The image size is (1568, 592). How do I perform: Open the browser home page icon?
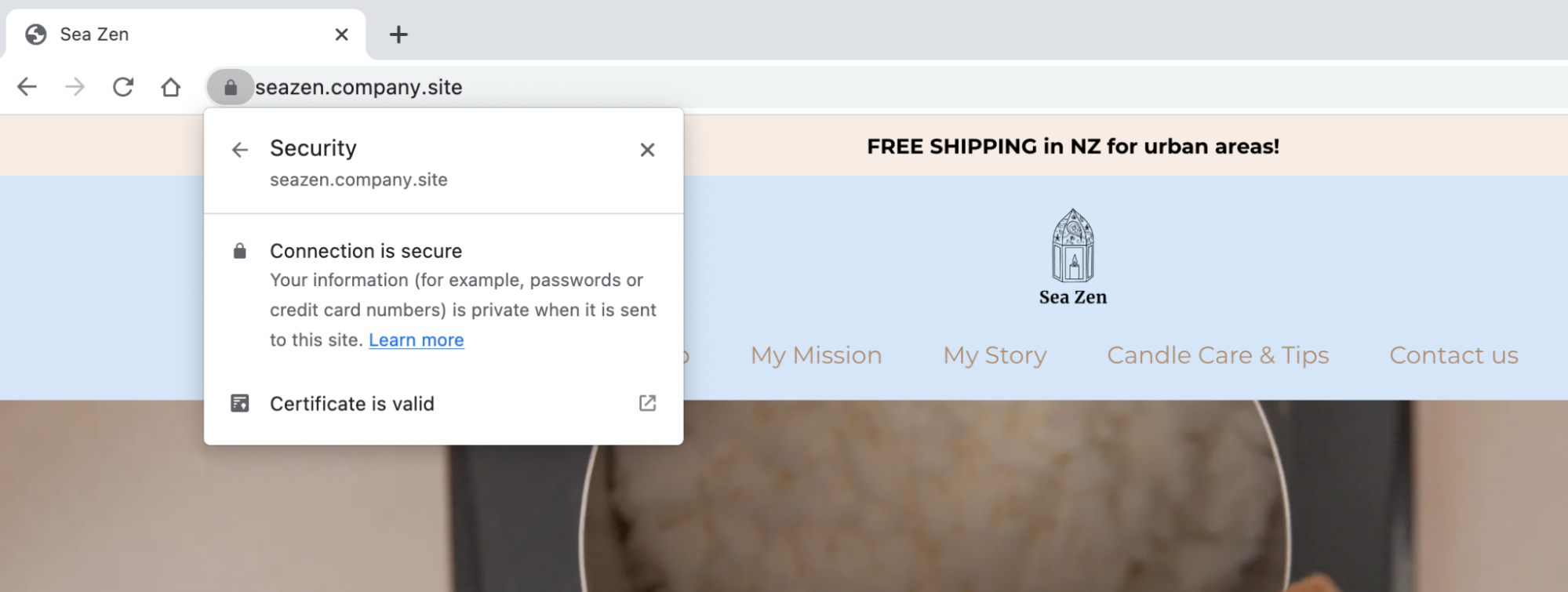(x=171, y=87)
